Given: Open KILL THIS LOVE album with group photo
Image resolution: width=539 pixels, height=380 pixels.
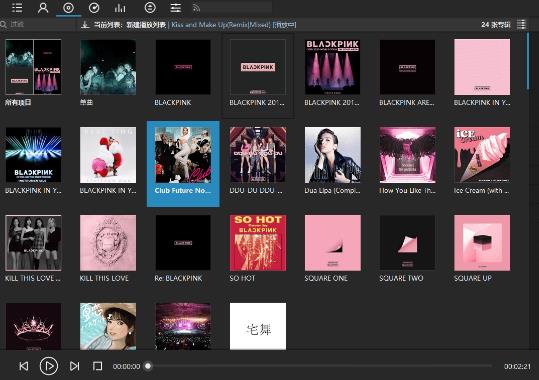Looking at the screenshot, I should click(33, 243).
